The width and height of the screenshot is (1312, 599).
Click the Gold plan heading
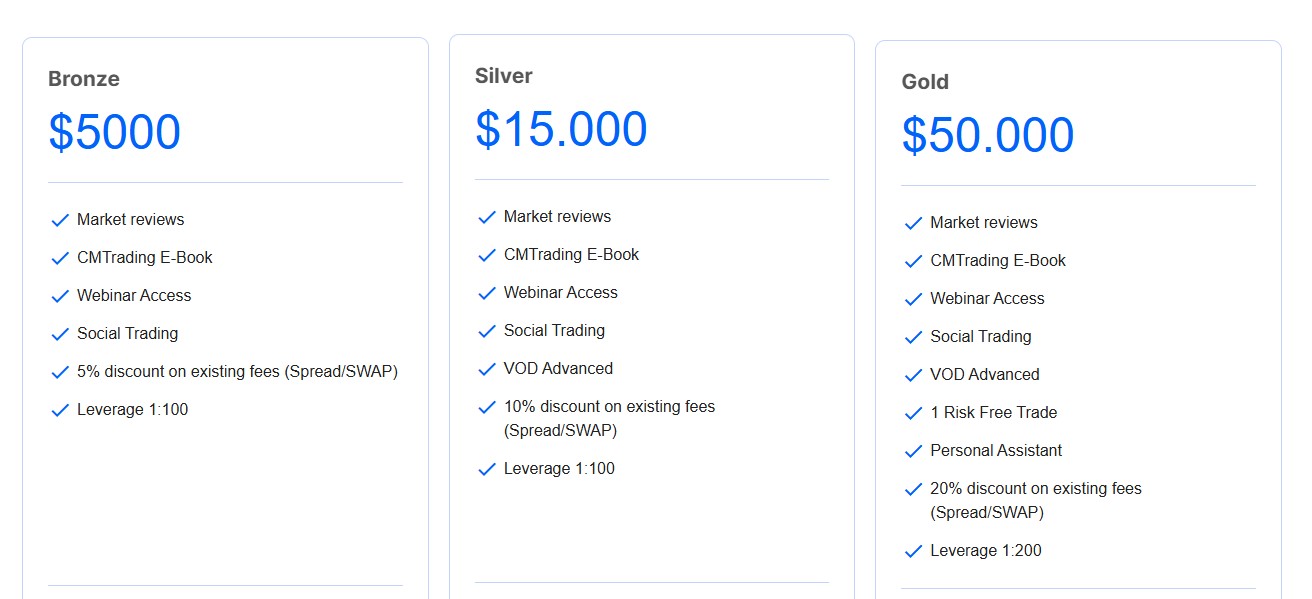925,82
